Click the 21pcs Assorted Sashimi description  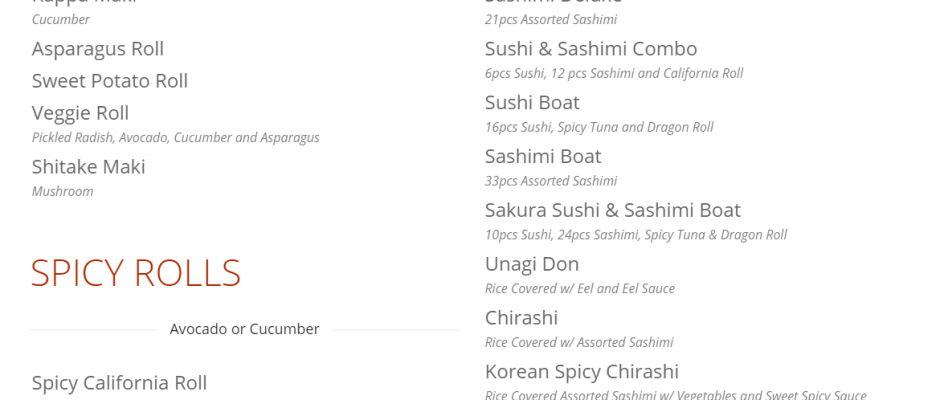pyautogui.click(x=550, y=20)
